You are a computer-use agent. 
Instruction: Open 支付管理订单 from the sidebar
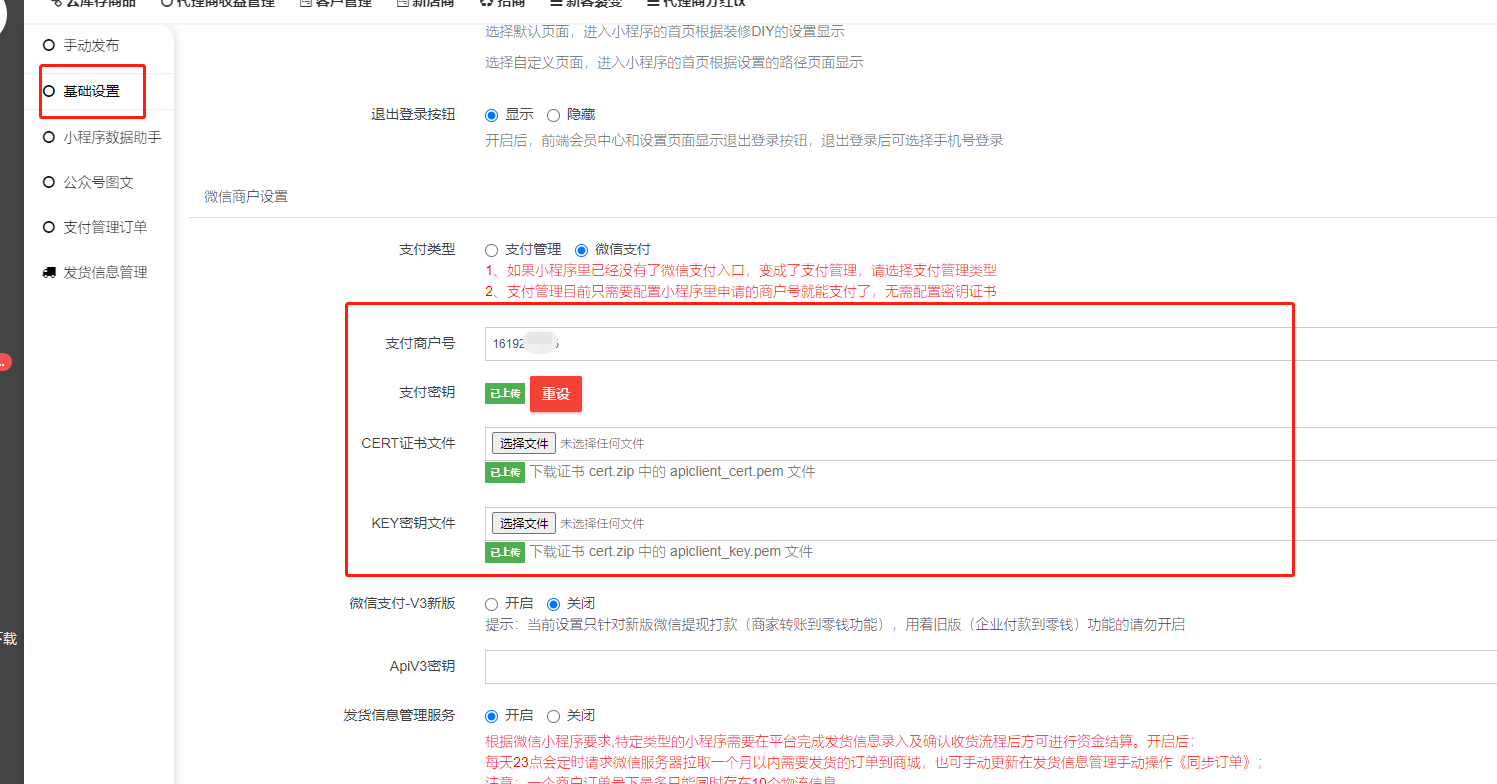pos(105,227)
